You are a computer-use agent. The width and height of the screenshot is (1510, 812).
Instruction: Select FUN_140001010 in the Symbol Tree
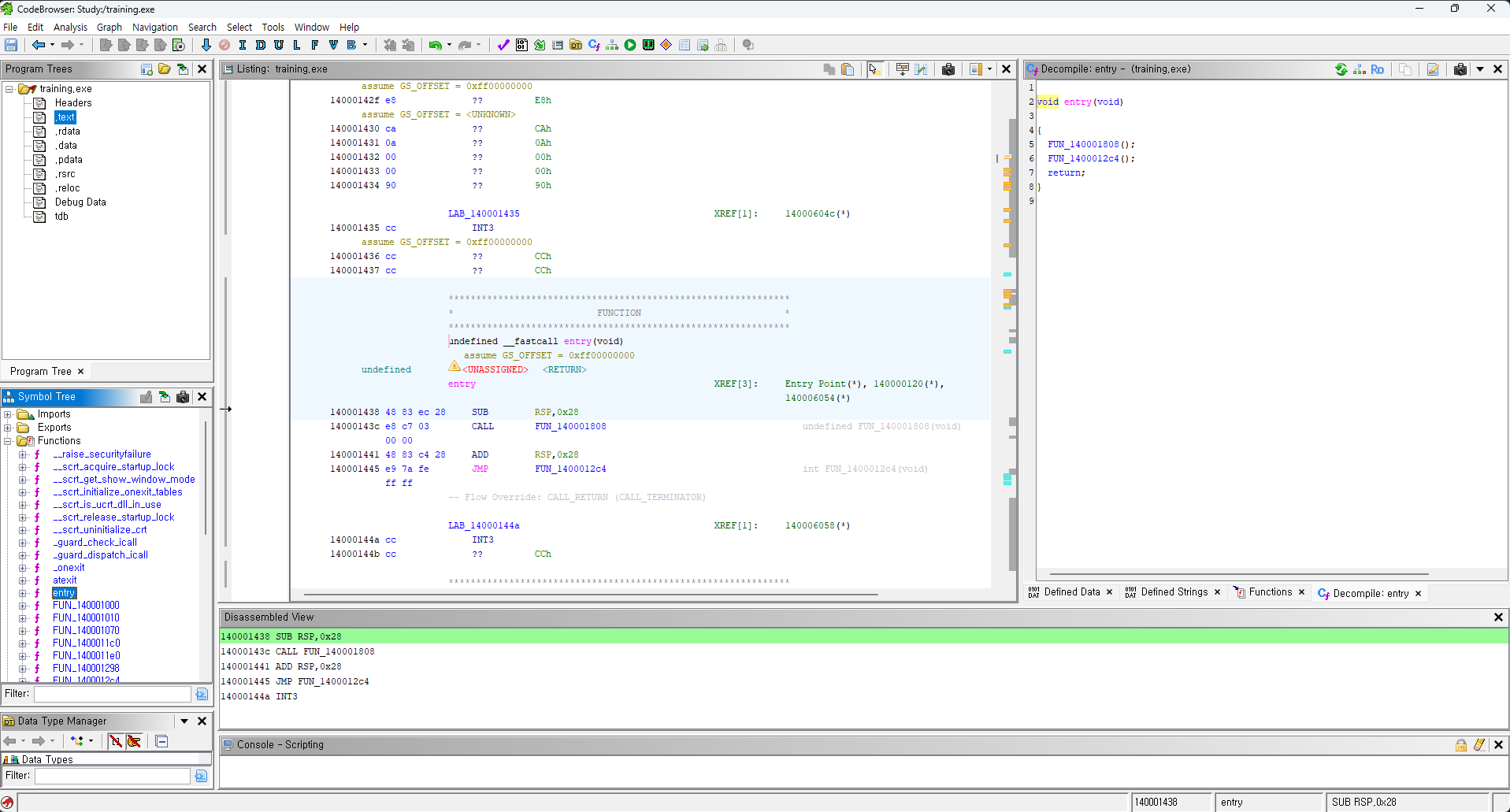coord(86,618)
